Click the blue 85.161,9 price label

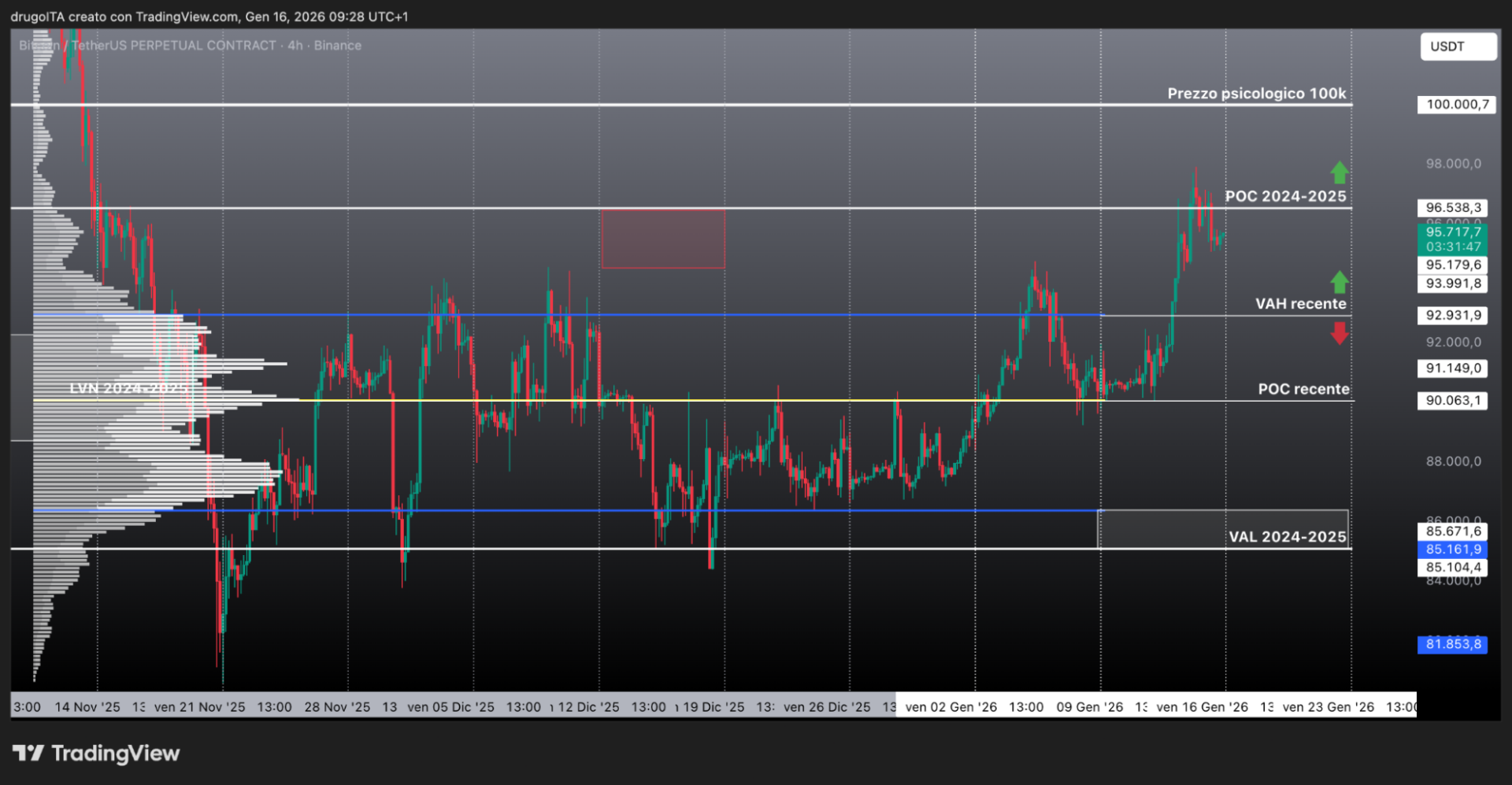[1452, 549]
